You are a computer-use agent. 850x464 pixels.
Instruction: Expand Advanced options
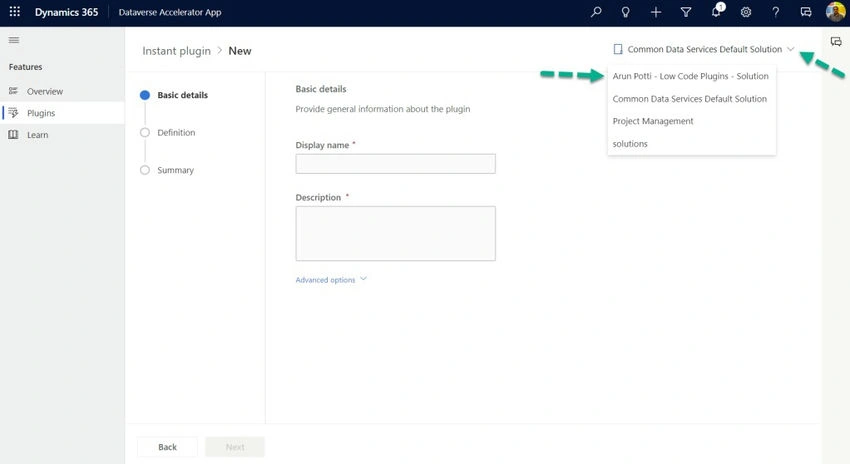pos(331,280)
